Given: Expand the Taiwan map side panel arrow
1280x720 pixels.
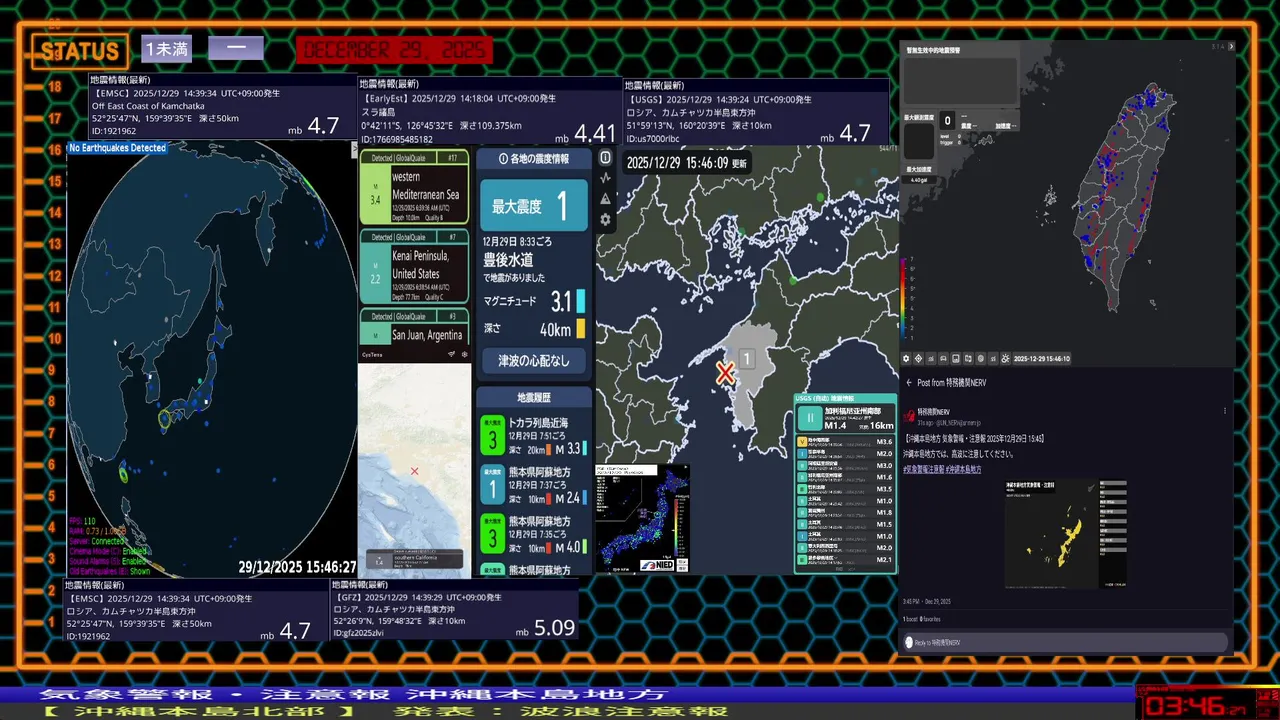Looking at the screenshot, I should click(x=1231, y=46).
